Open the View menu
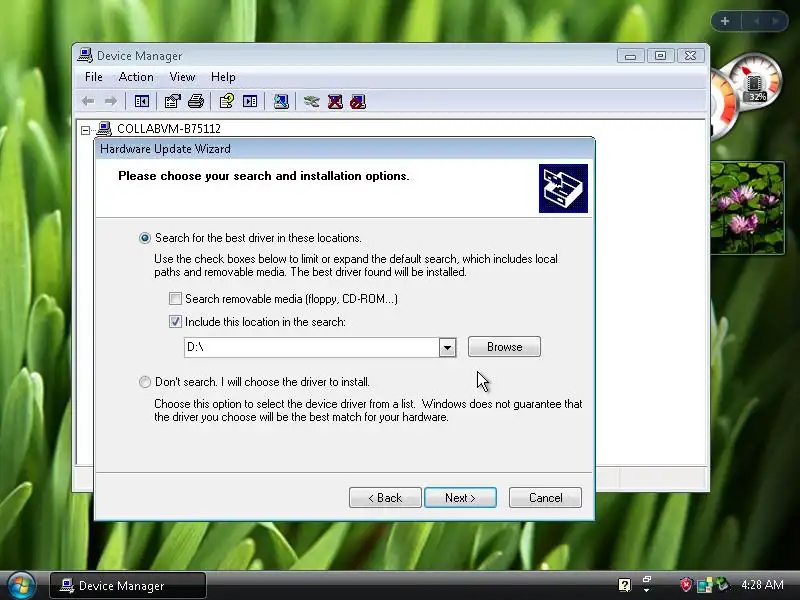800x600 pixels. click(182, 77)
